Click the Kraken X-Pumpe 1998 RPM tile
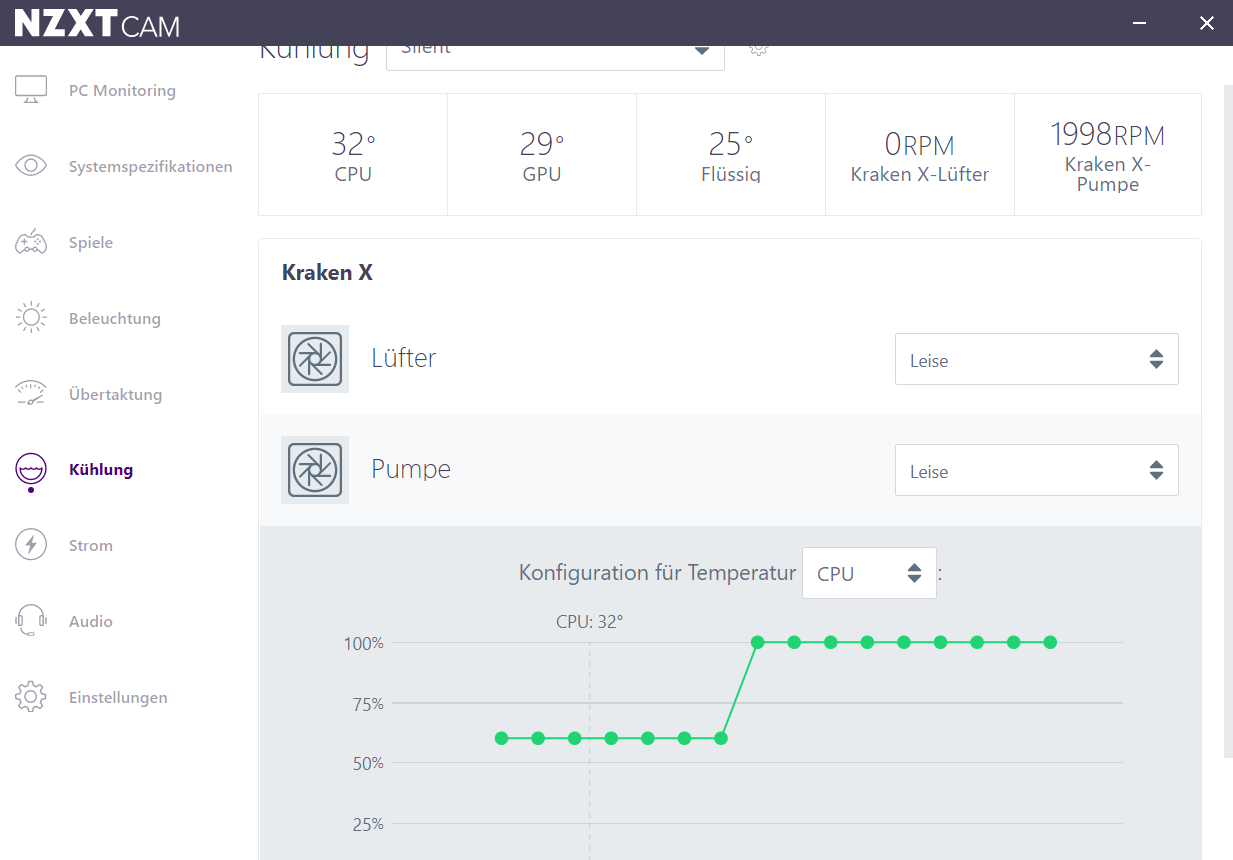 pyautogui.click(x=1108, y=155)
